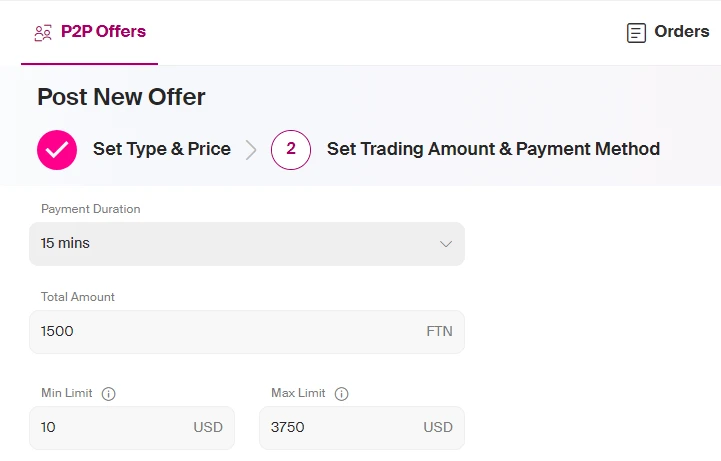Image resolution: width=721 pixels, height=461 pixels.
Task: Click the pink completed-step checkmark circle
Action: [x=57, y=150]
